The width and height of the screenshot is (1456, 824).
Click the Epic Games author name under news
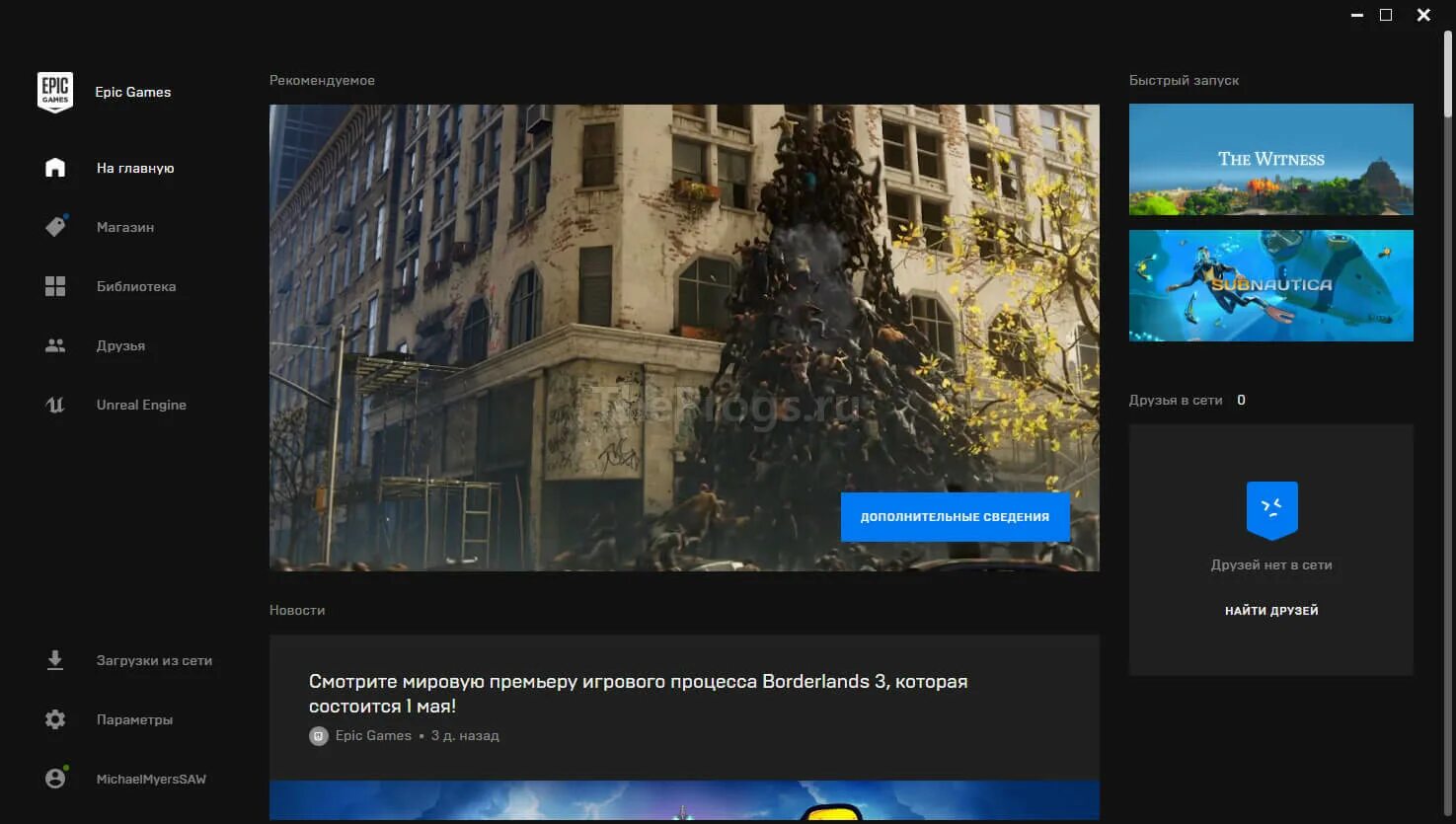coord(373,735)
